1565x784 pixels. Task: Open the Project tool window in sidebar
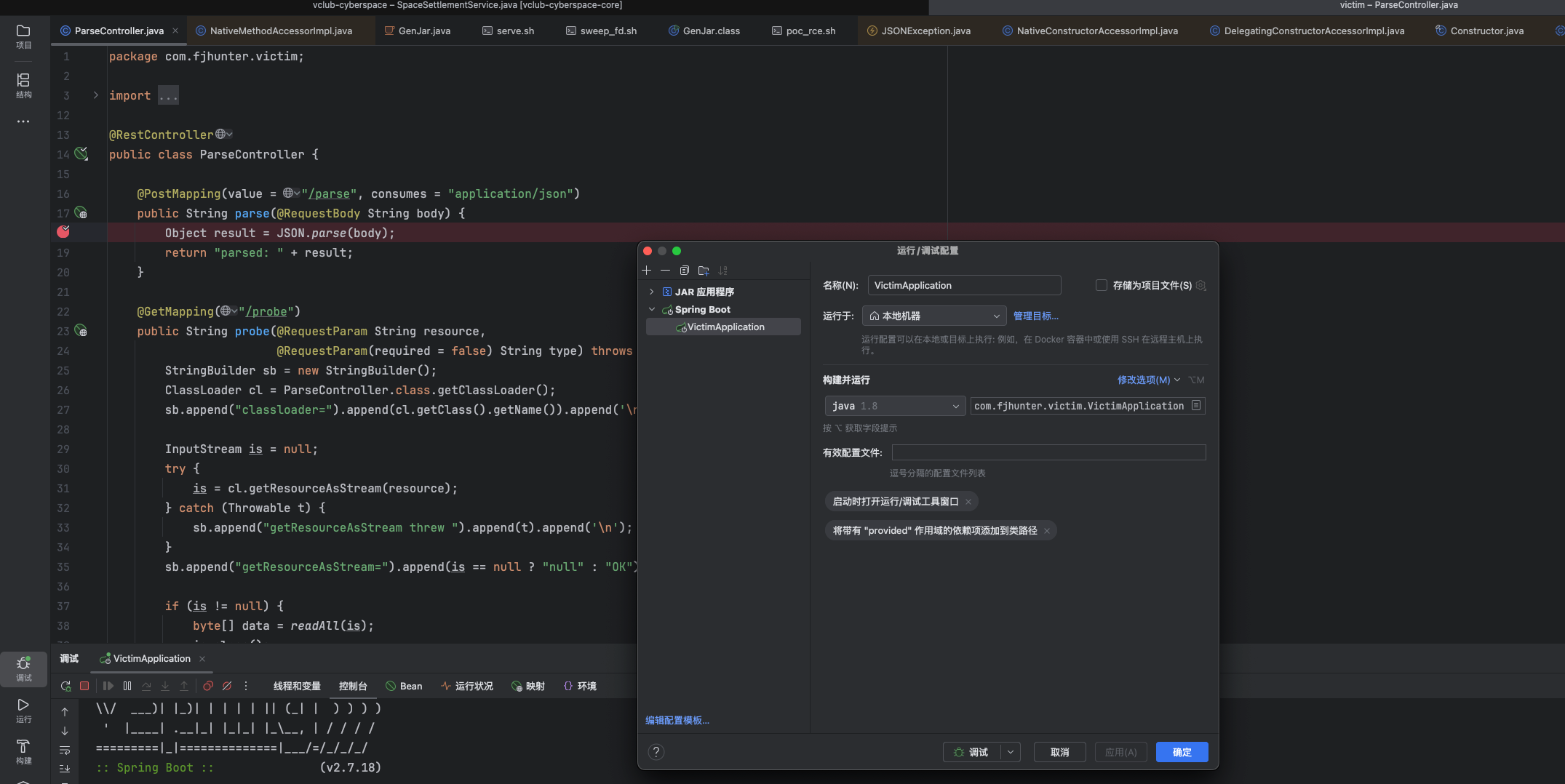click(x=23, y=36)
